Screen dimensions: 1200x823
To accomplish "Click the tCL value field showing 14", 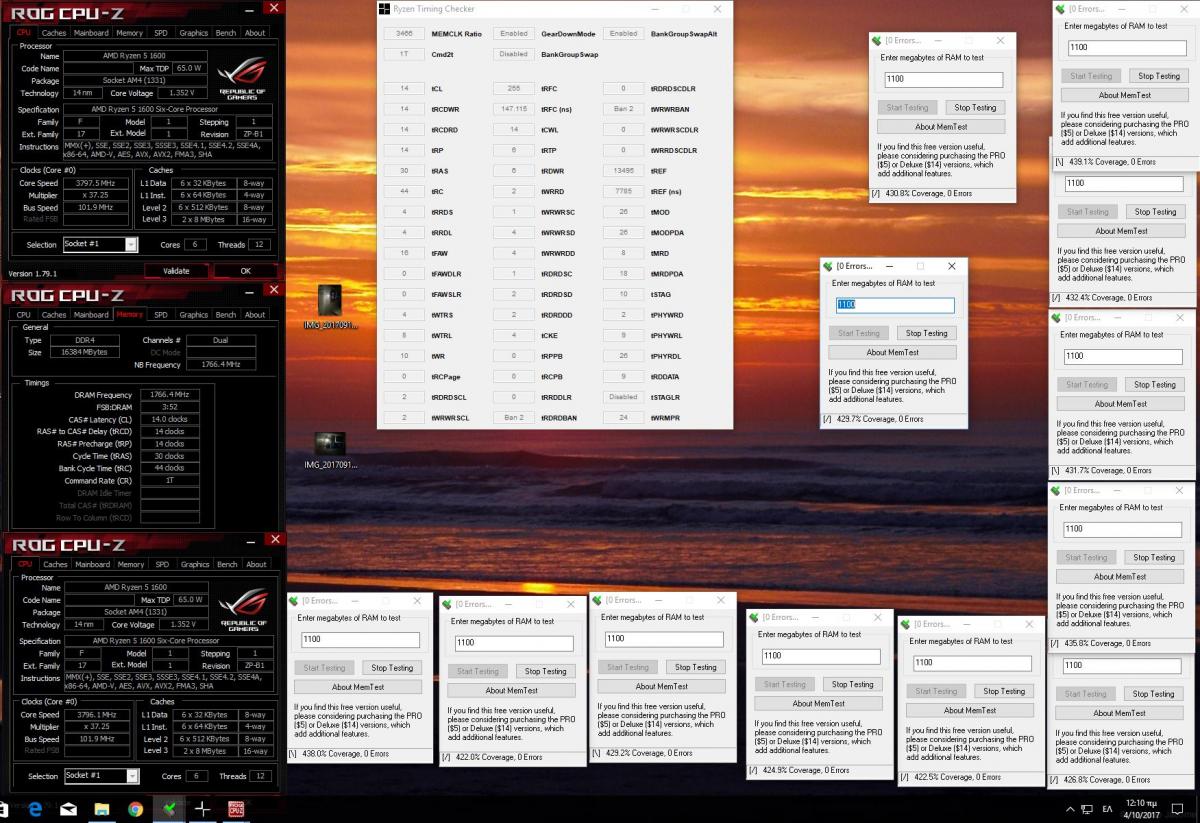I will [404, 89].
